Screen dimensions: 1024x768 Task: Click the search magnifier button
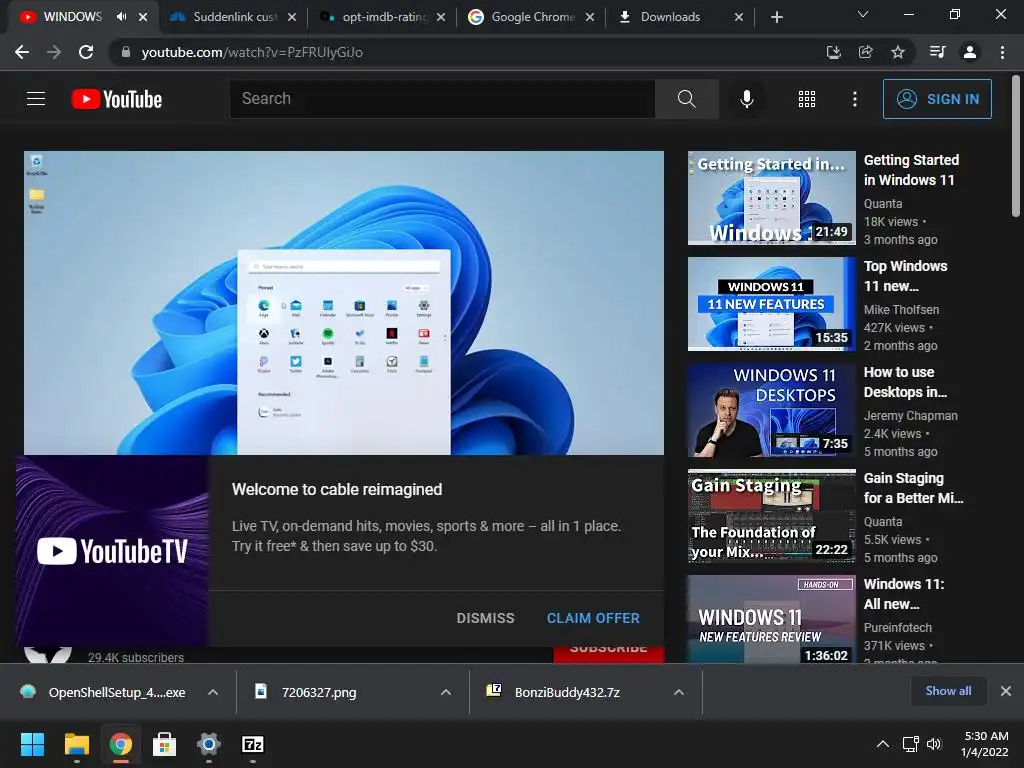click(x=686, y=99)
